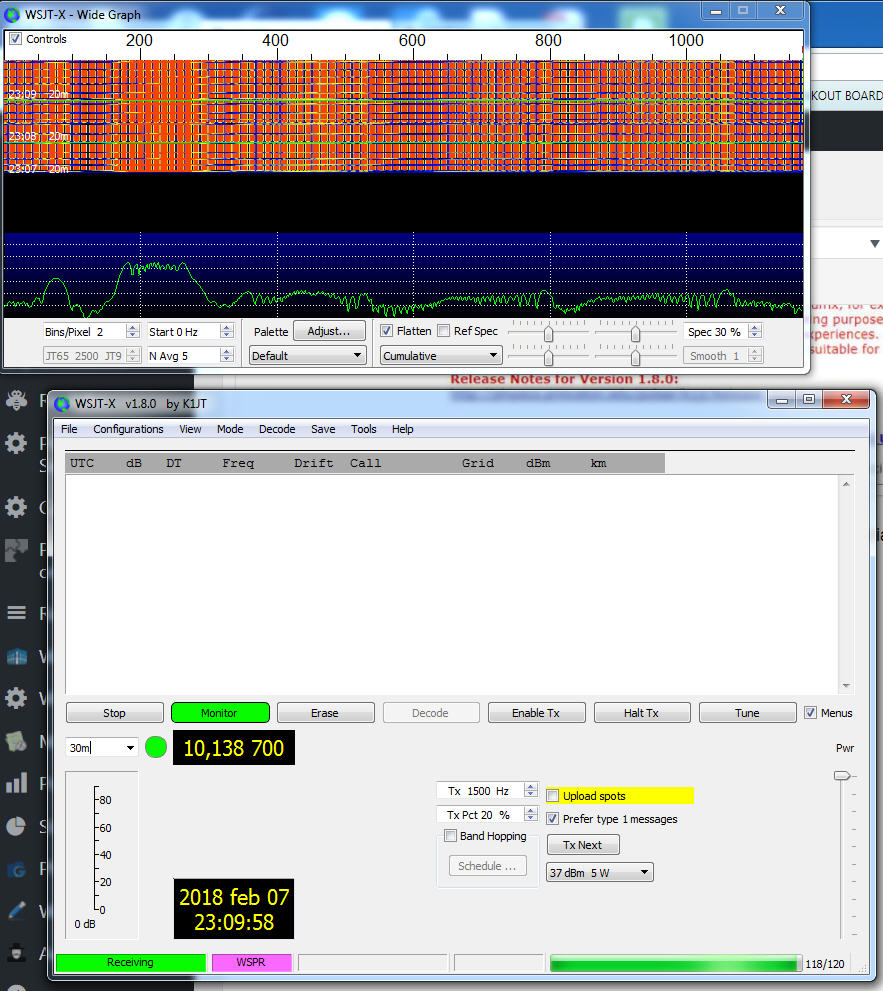
Task: Click the Tune button
Action: (x=747, y=713)
